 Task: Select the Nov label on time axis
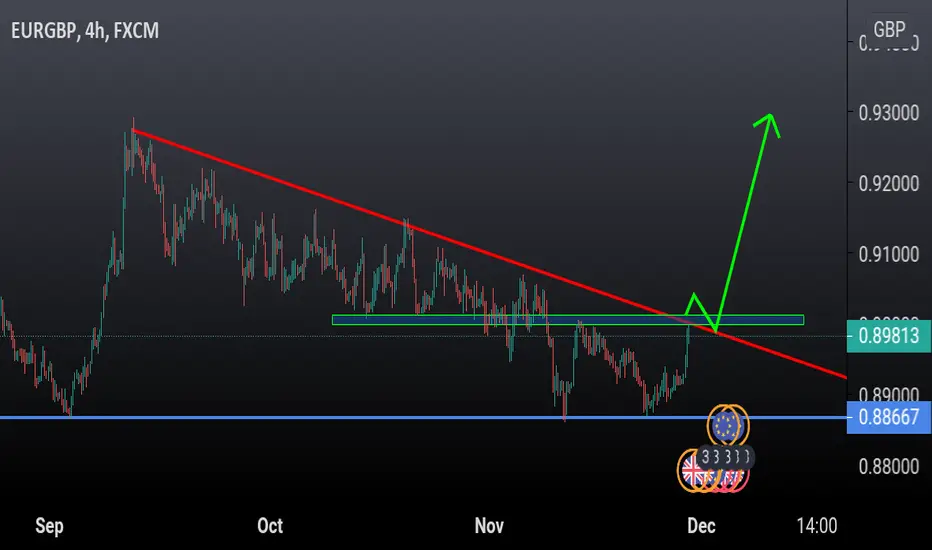click(x=489, y=526)
